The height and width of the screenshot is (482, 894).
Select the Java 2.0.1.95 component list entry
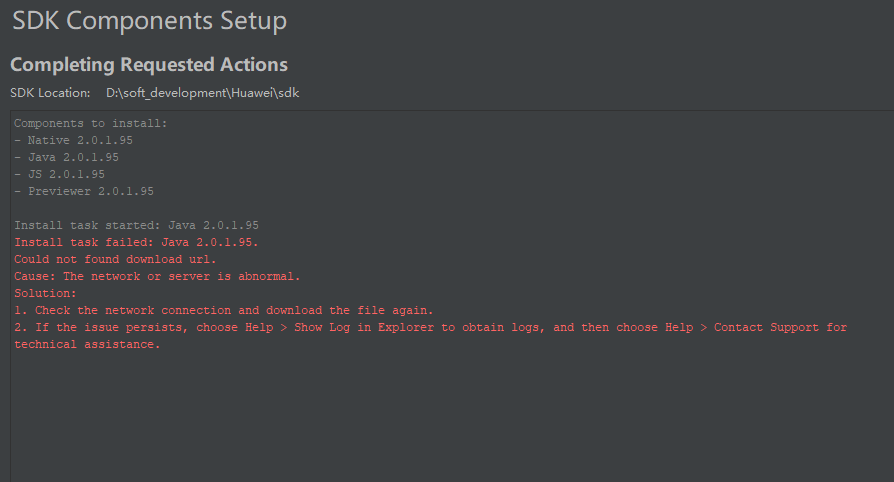pyautogui.click(x=66, y=157)
